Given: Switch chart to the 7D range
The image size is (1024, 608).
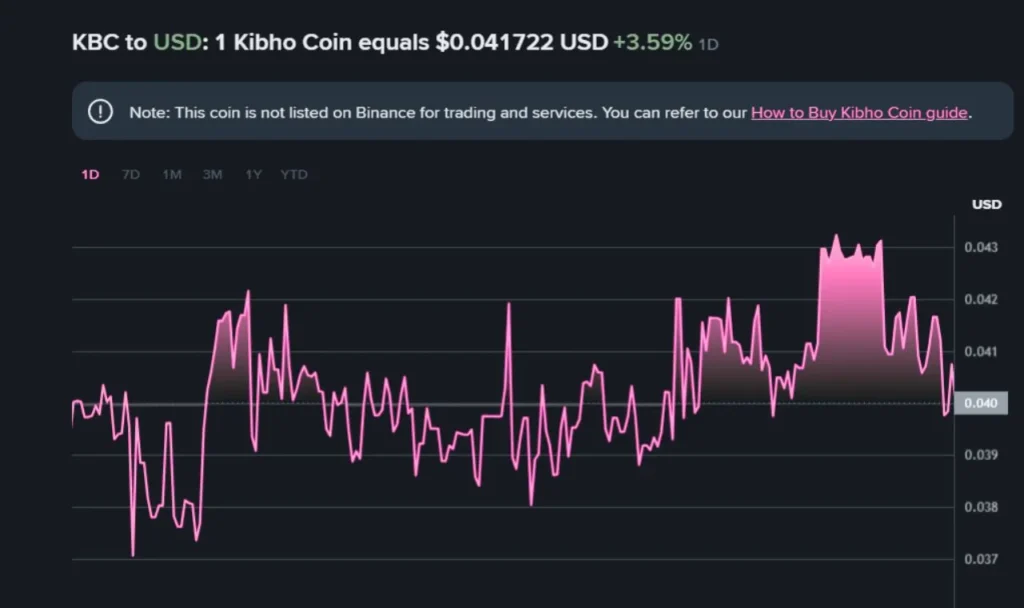Looking at the screenshot, I should [x=131, y=175].
